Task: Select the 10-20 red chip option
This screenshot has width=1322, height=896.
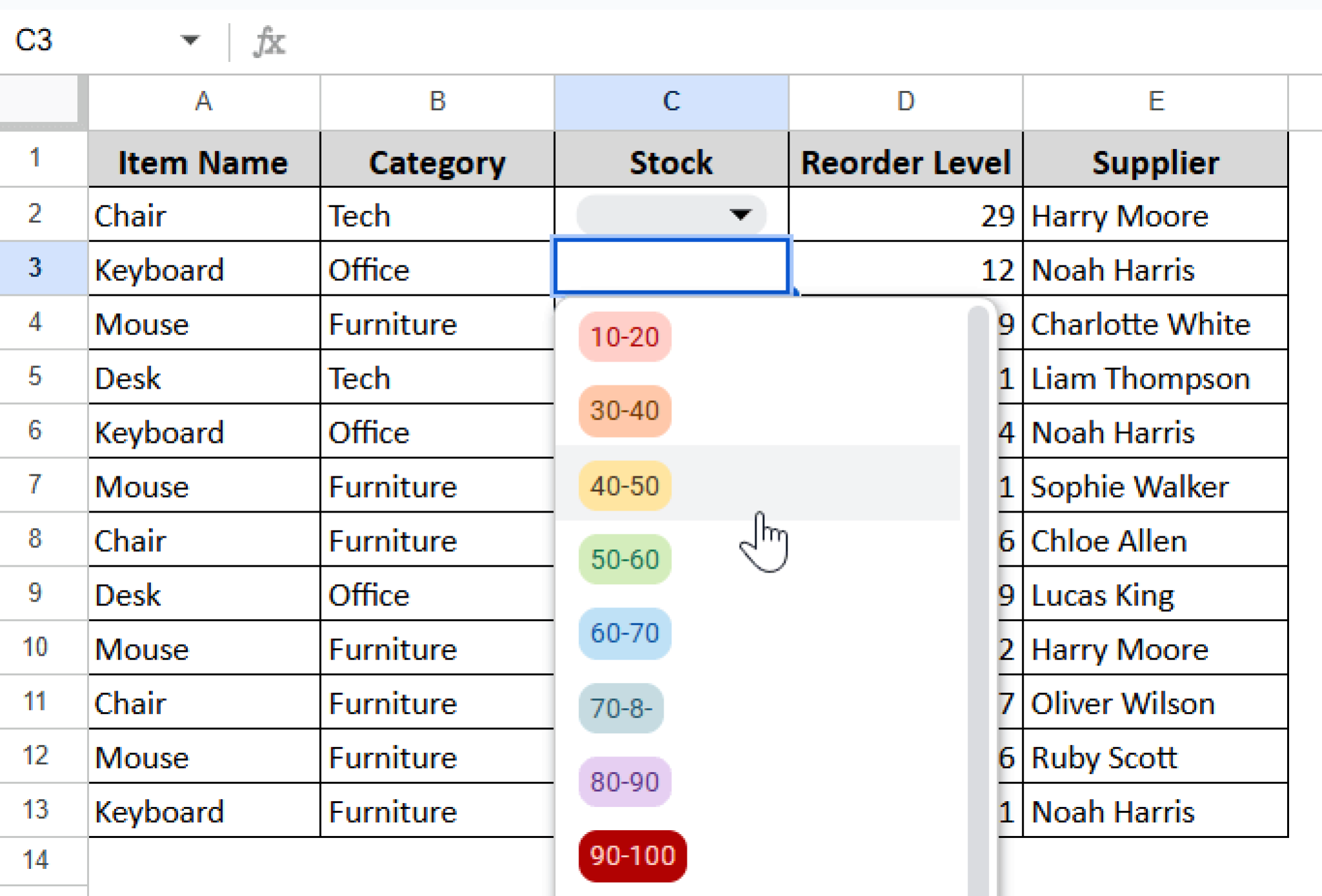Action: coord(624,337)
